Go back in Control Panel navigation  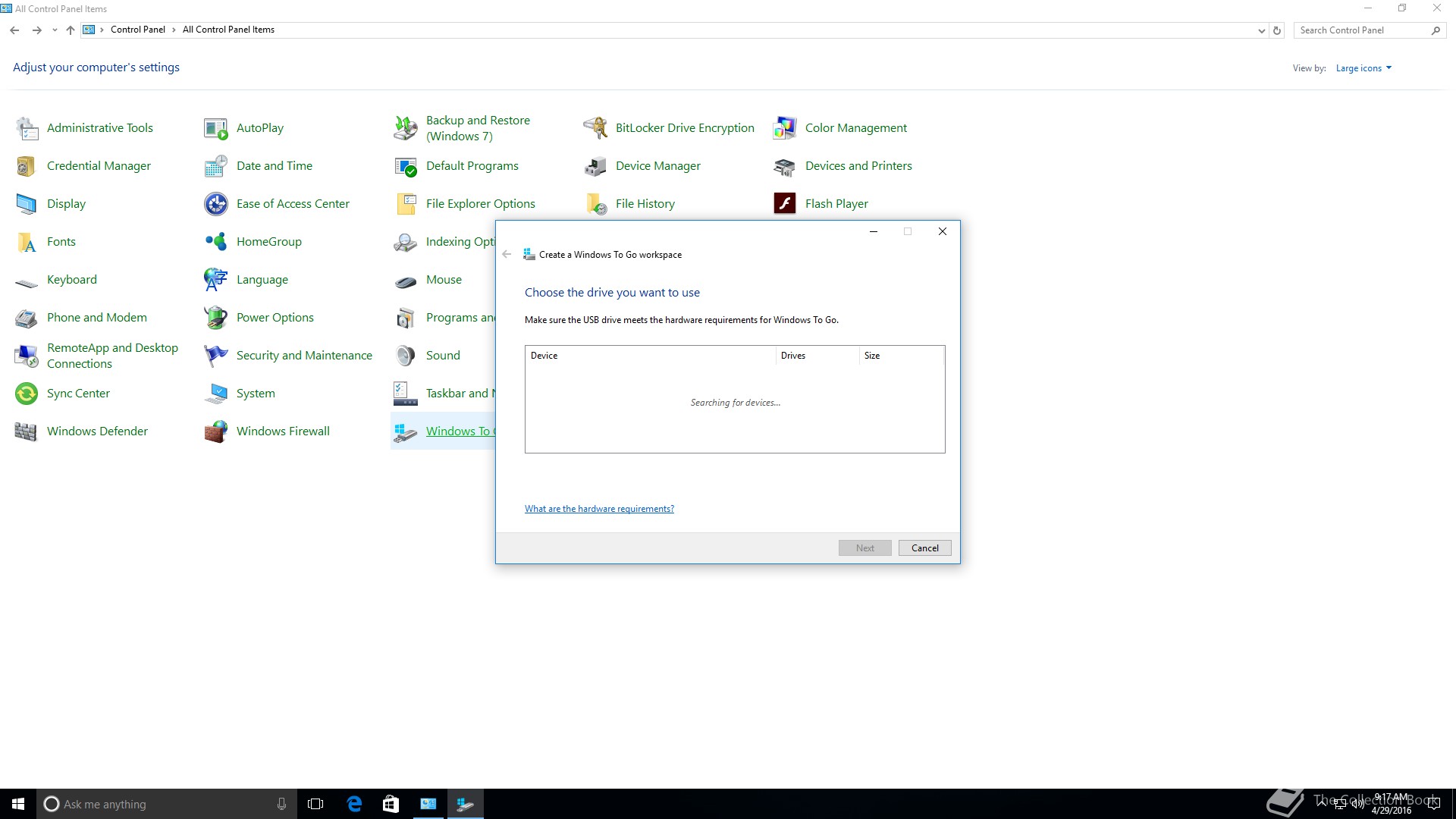click(x=14, y=30)
